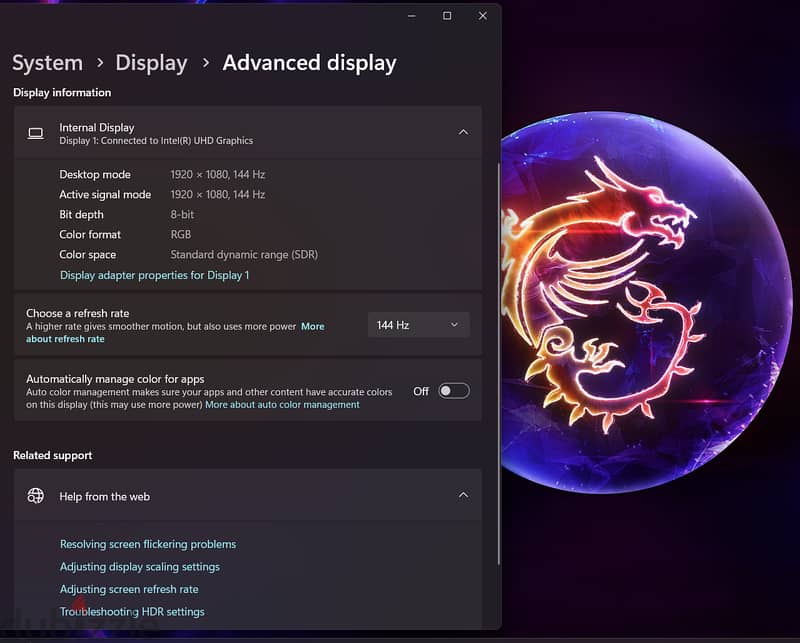Close the Settings window
This screenshot has height=643, width=800.
pyautogui.click(x=483, y=16)
